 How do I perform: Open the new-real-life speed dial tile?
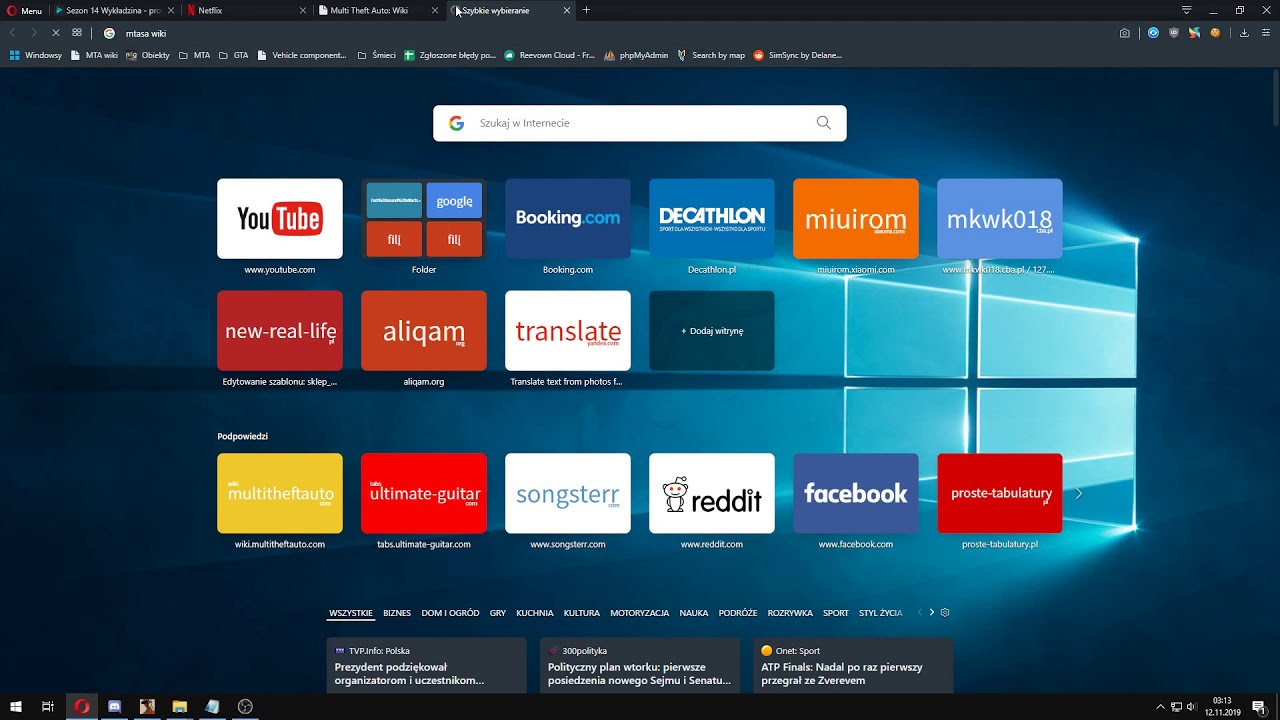(x=280, y=331)
